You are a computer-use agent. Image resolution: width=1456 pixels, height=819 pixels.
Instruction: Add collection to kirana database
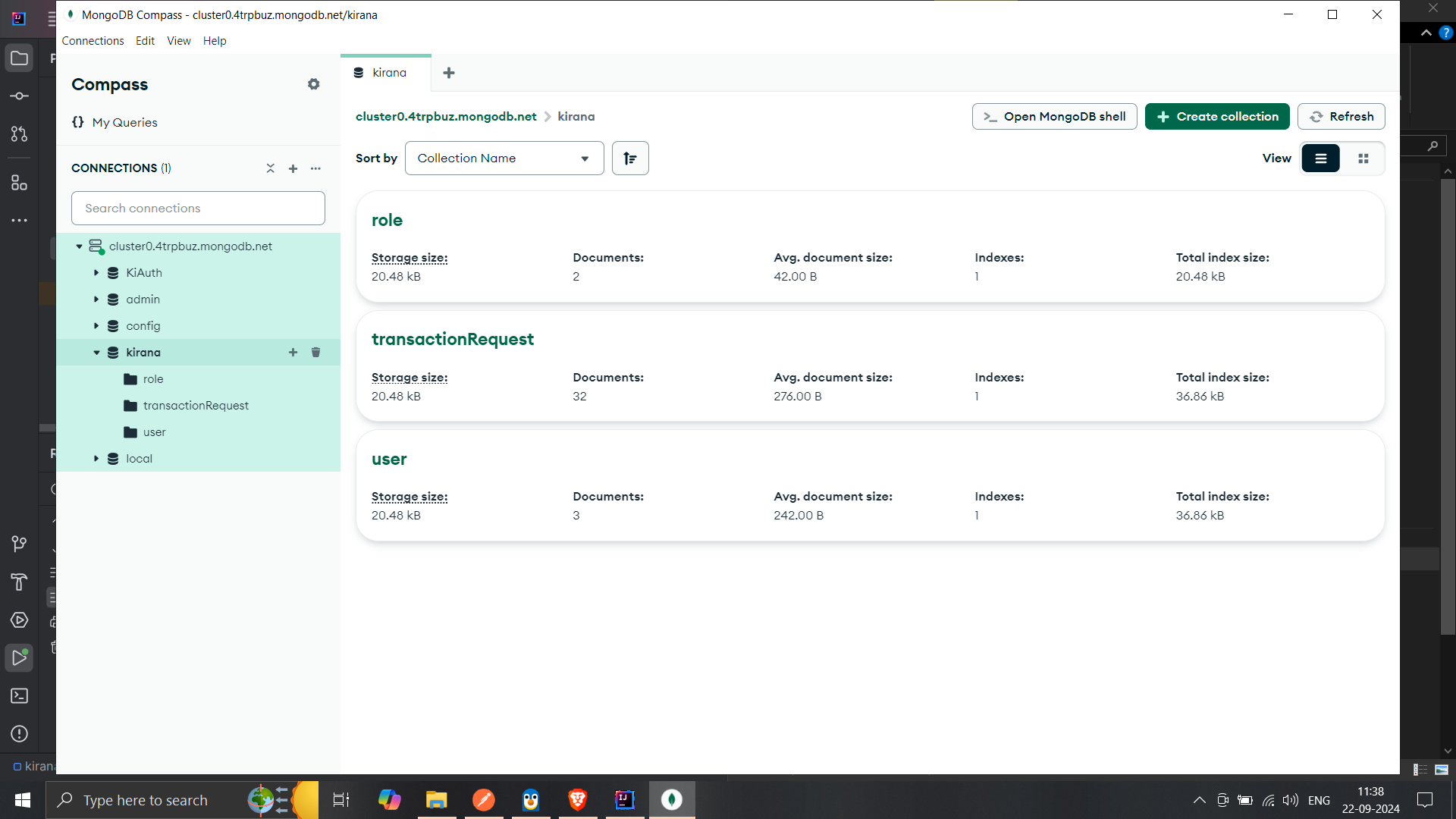(x=293, y=352)
